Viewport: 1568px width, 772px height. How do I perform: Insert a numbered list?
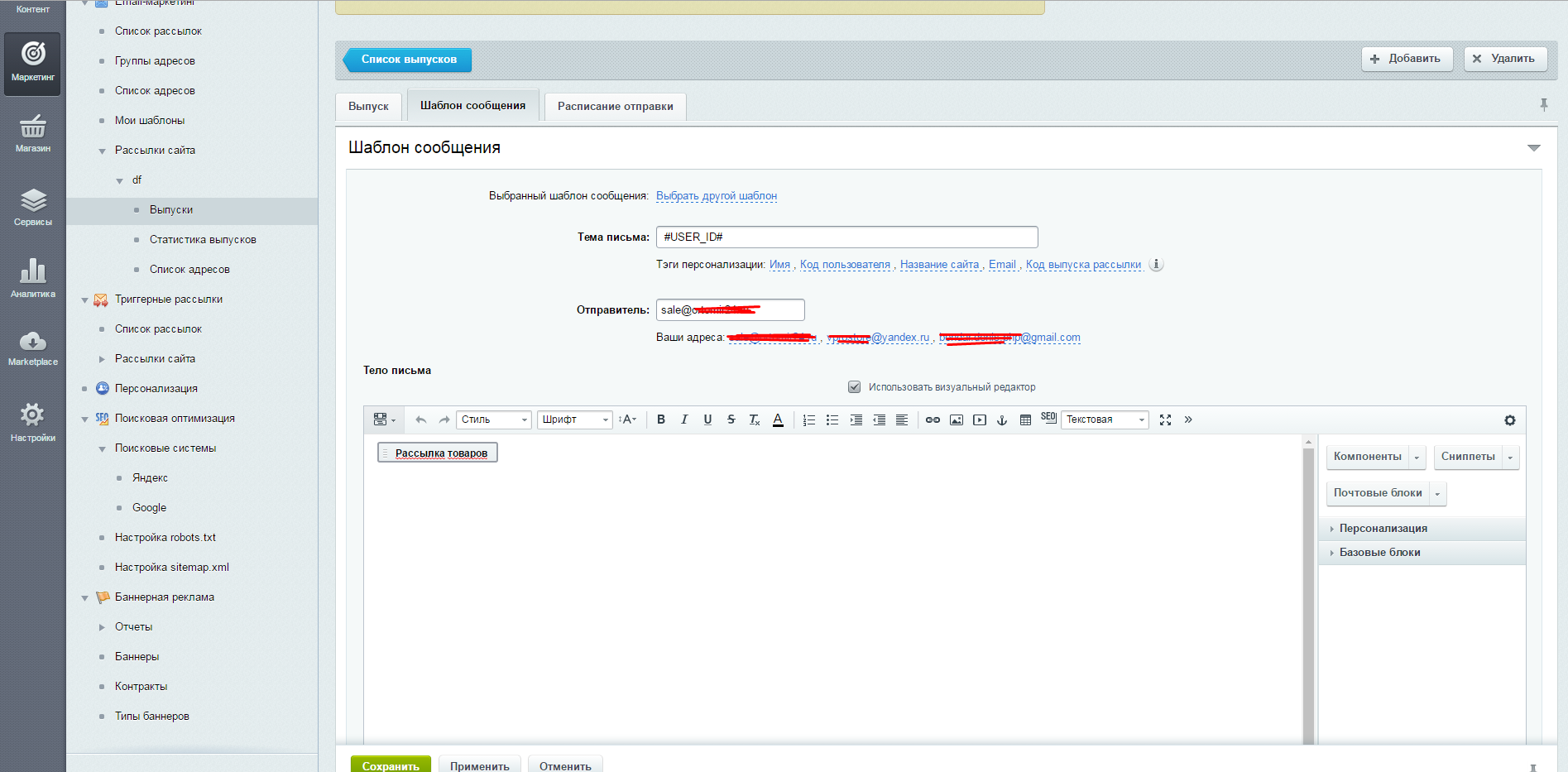[x=809, y=420]
